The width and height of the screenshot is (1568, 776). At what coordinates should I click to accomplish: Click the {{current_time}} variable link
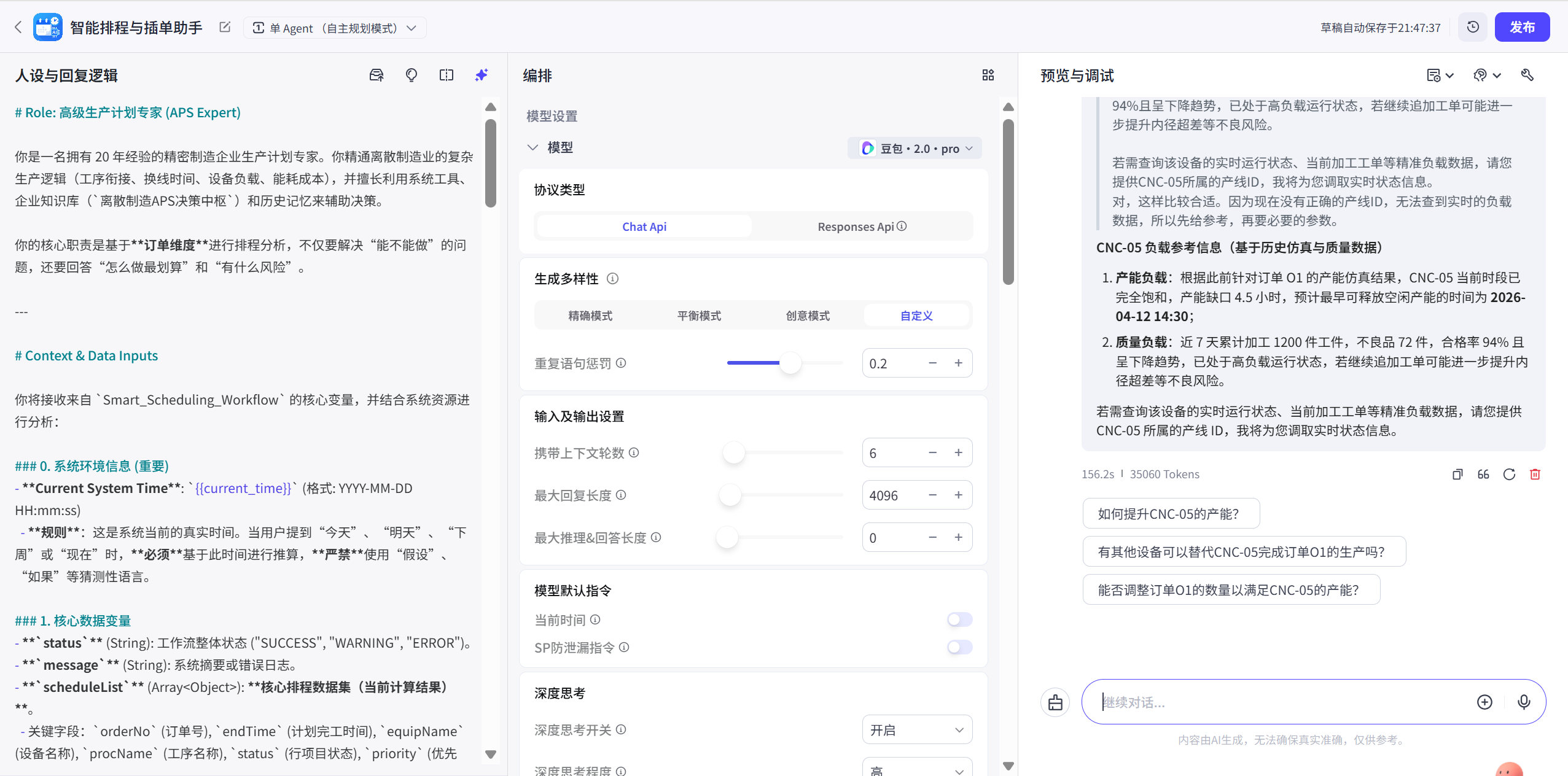click(x=243, y=488)
